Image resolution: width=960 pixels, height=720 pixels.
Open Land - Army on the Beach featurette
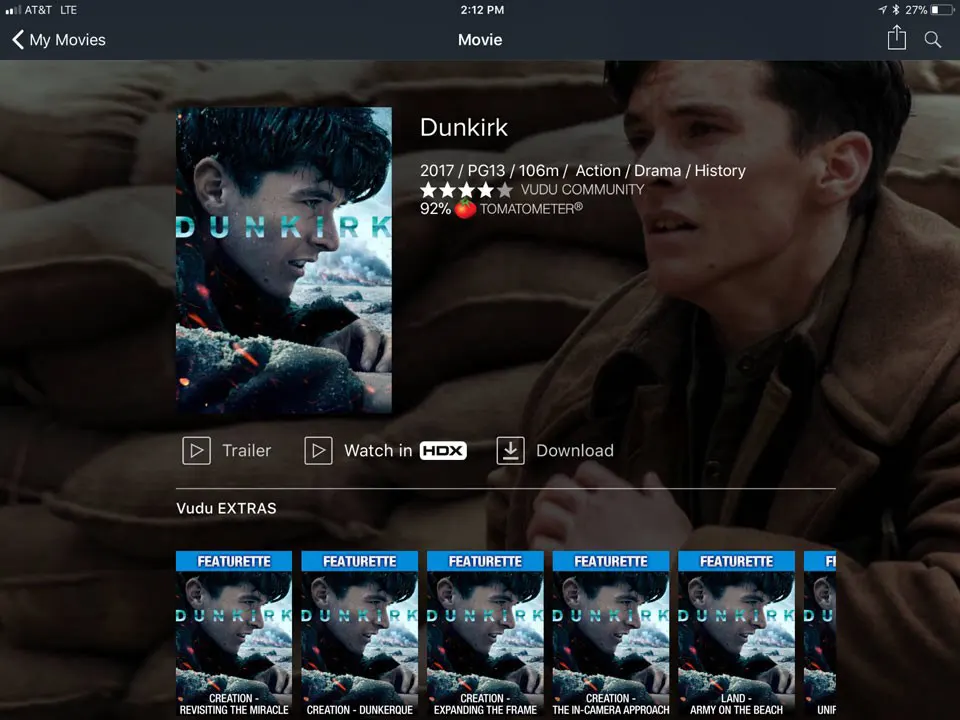click(x=736, y=634)
